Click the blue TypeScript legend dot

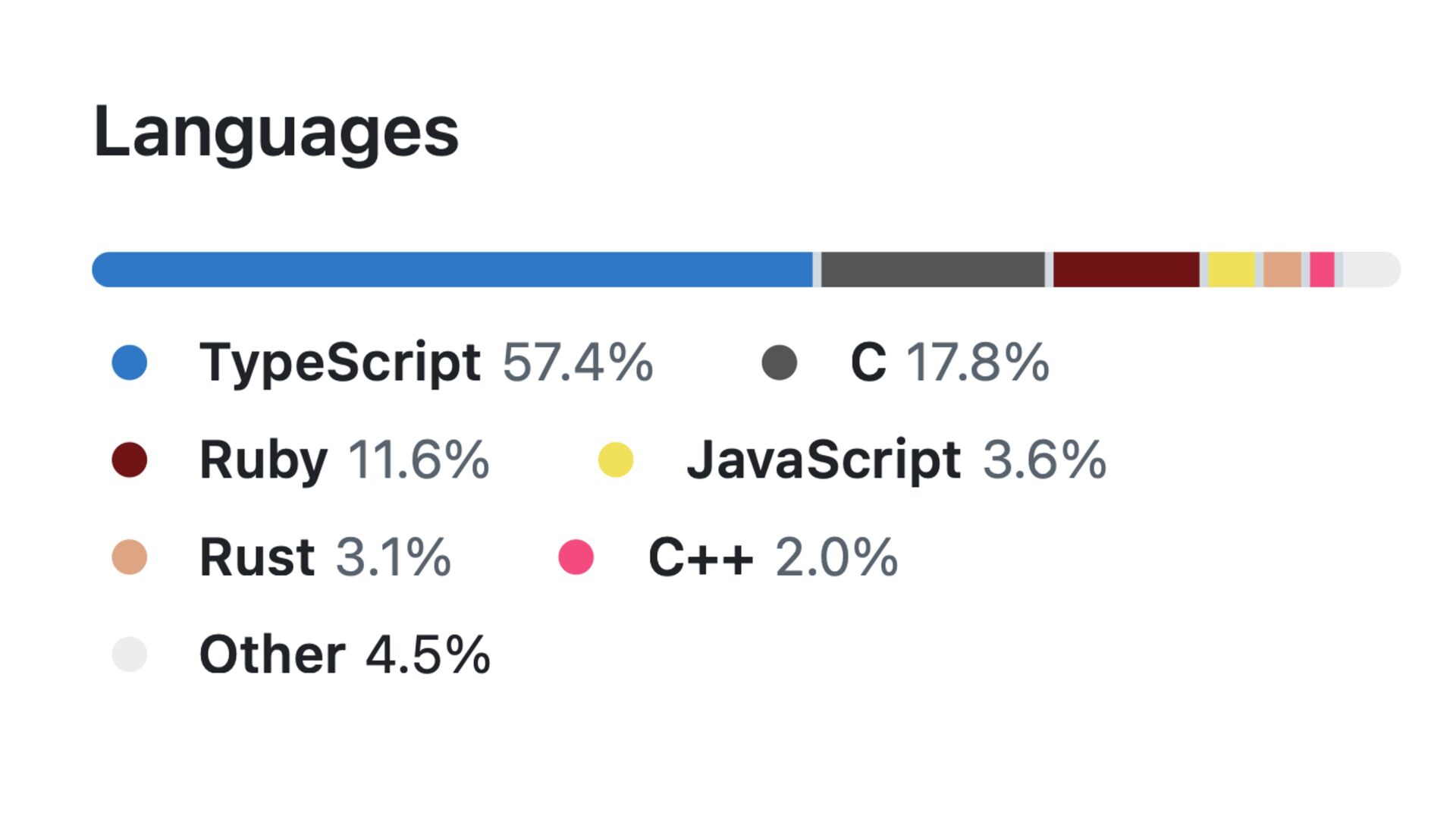(x=130, y=362)
